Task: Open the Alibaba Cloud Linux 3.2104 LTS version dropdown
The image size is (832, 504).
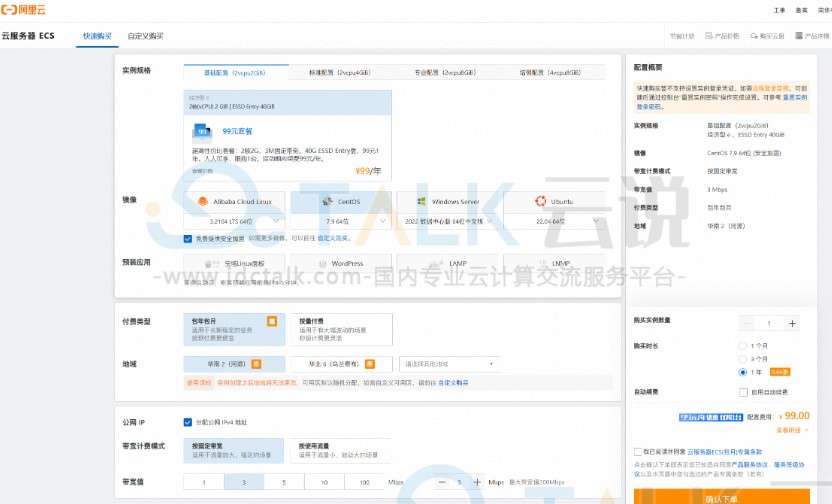Action: click(234, 221)
